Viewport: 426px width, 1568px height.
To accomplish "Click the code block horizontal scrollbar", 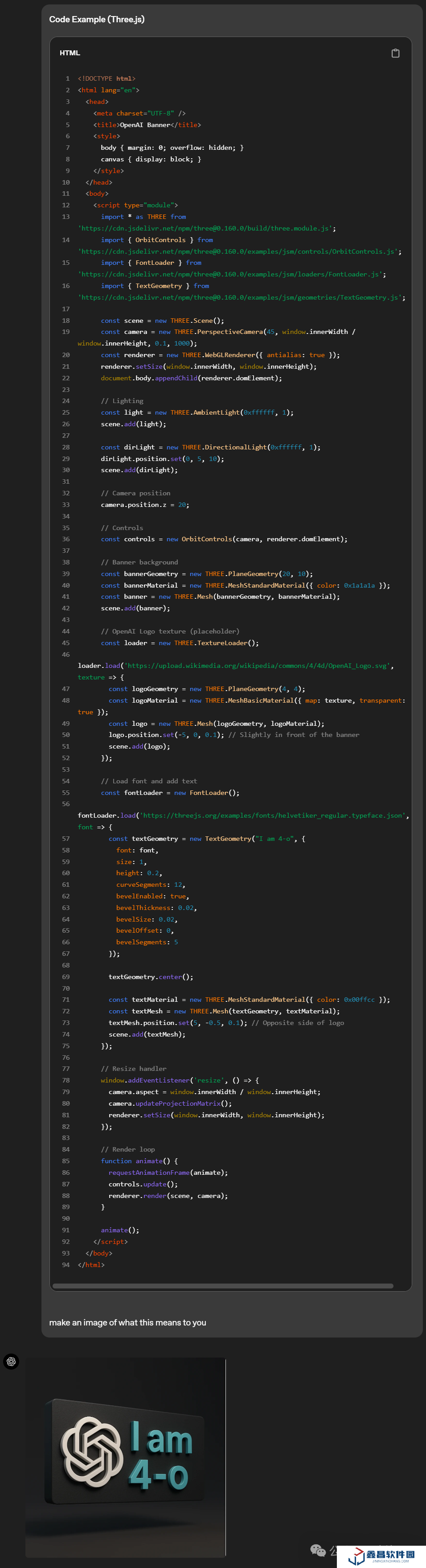I will click(x=222, y=1286).
